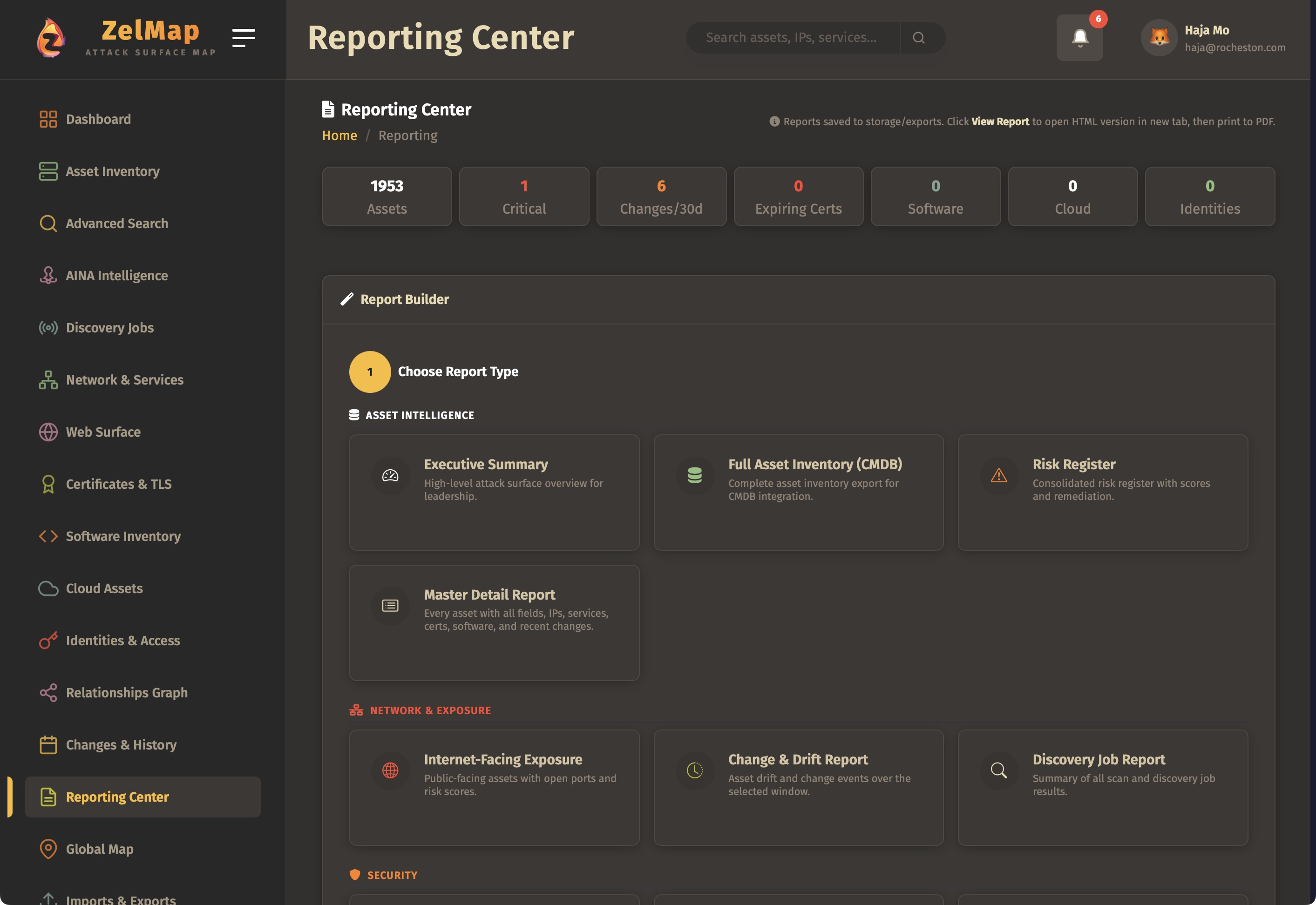Screen dimensions: 1316x905
Task: Open AINA Intelligence
Action: coord(115,276)
